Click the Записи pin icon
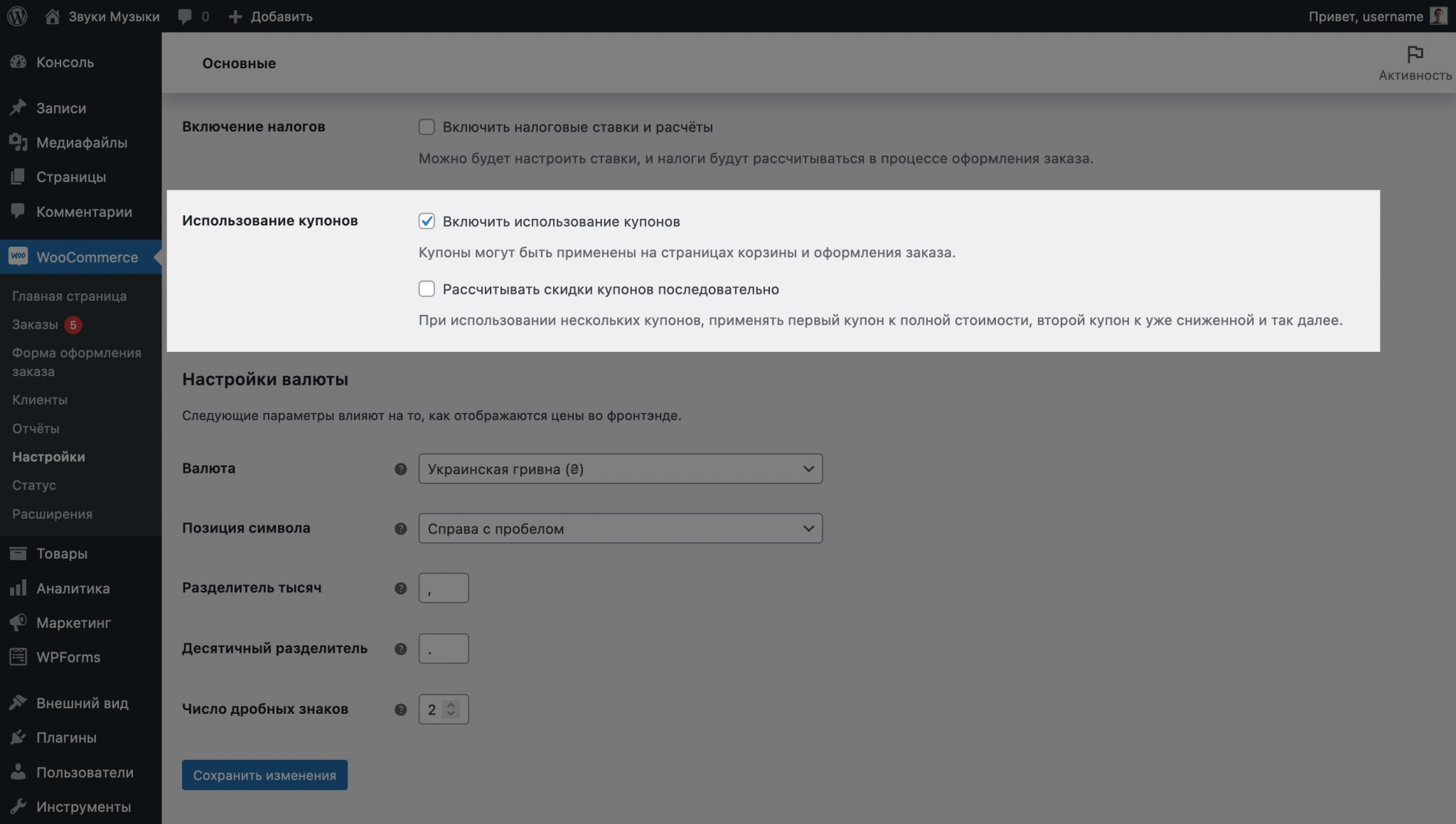Screen dimensions: 1456x824 [x=18, y=107]
